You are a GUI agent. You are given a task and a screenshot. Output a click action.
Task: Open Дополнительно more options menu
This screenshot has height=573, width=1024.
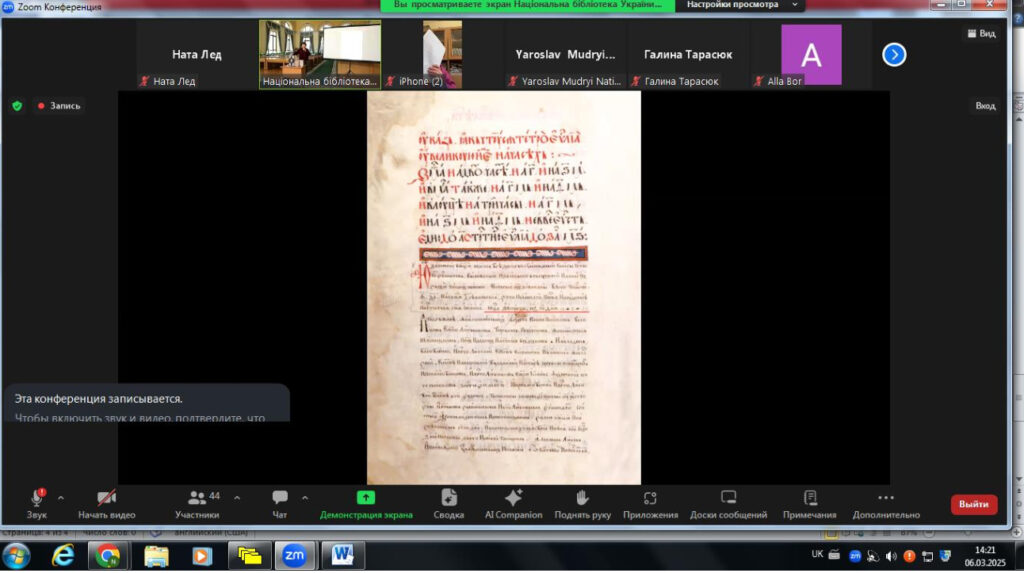(886, 504)
